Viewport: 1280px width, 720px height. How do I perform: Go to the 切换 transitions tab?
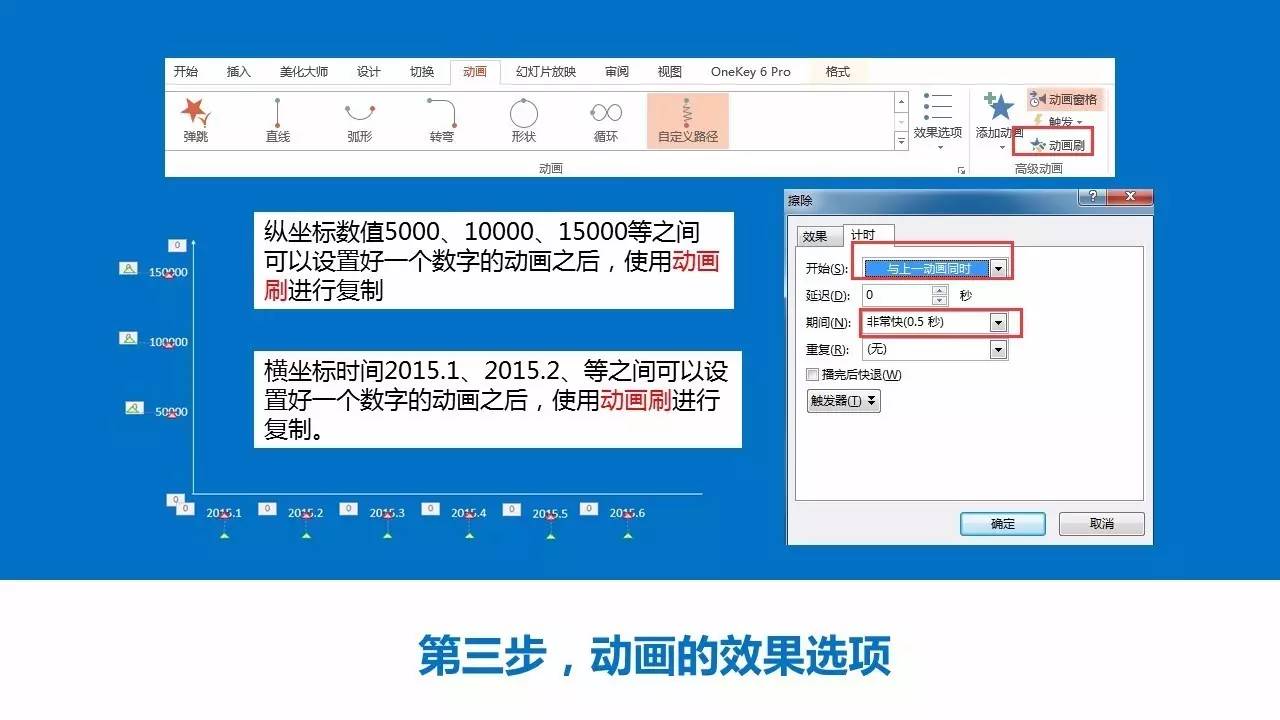(422, 72)
